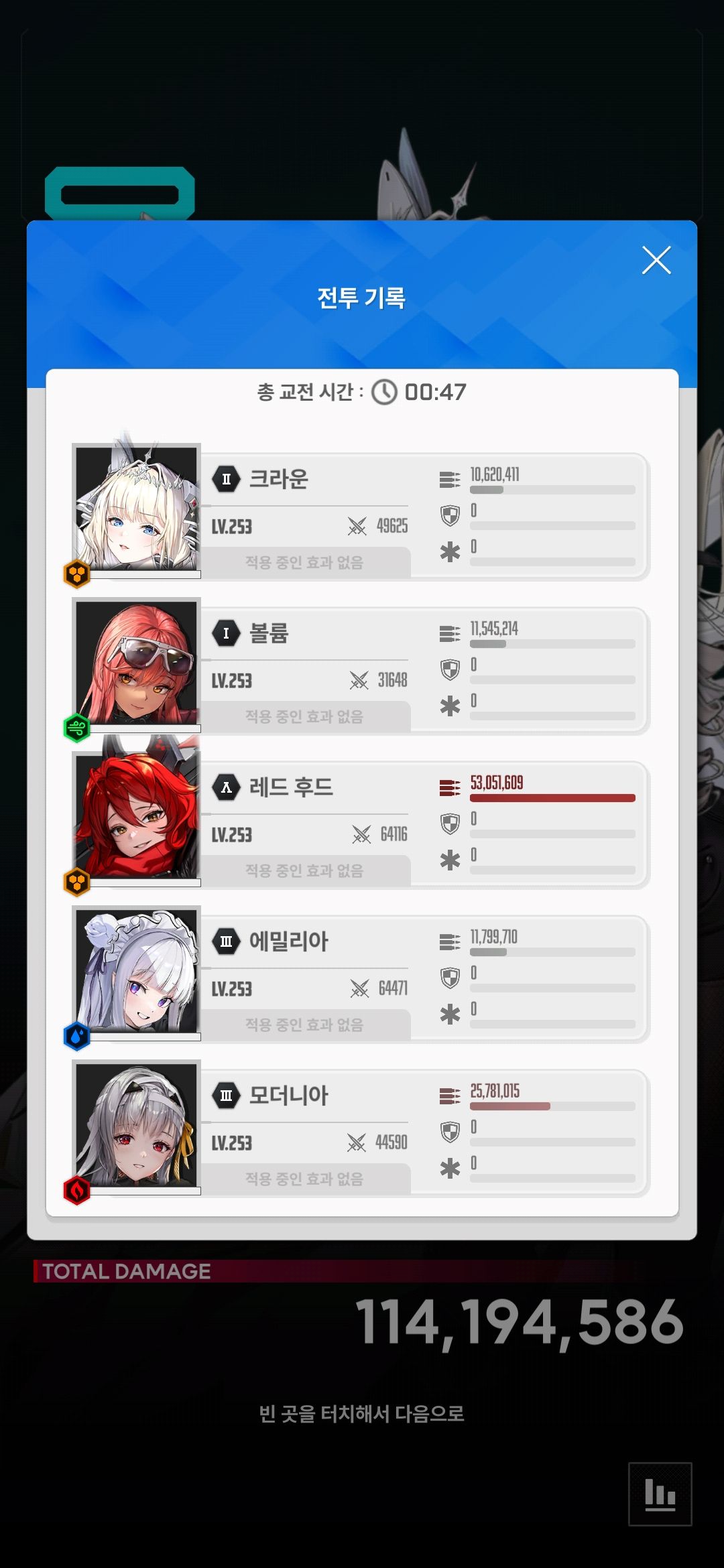Select 레드 후드 character portrait
Screen dimensions: 724x1568
pos(137,815)
